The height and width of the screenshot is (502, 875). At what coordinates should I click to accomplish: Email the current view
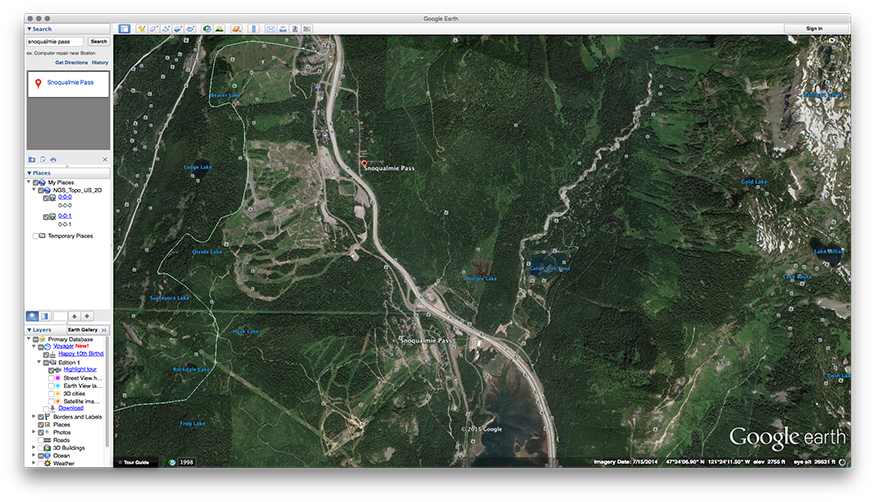click(x=271, y=28)
